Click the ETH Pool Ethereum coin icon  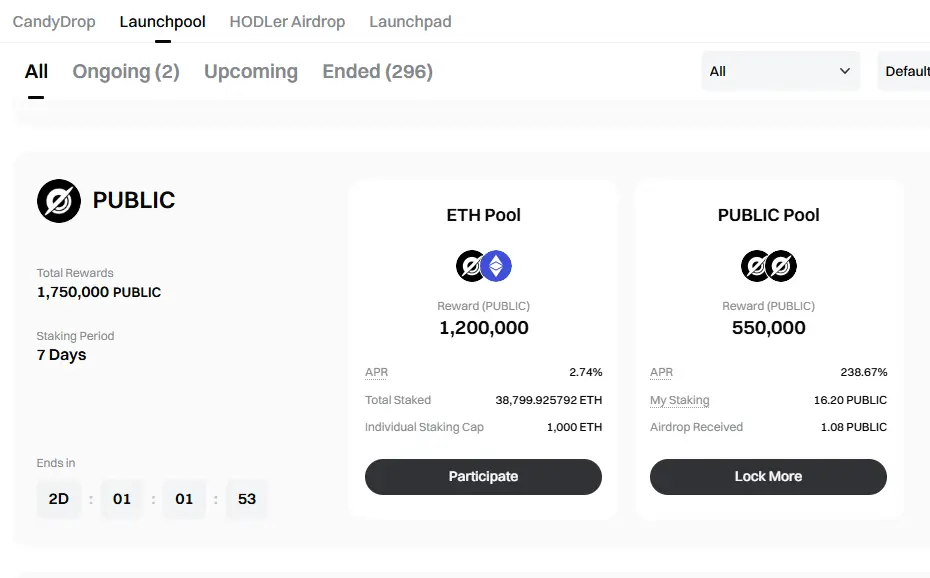tap(496, 266)
